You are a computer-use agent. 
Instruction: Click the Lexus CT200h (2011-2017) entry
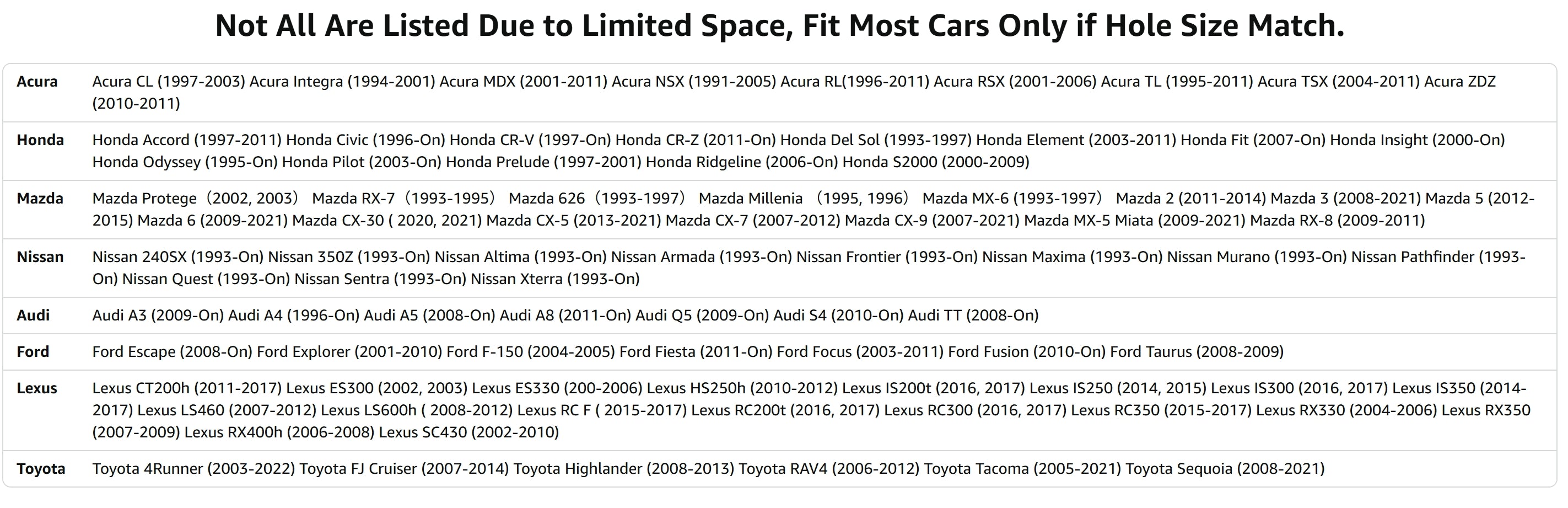click(x=187, y=389)
